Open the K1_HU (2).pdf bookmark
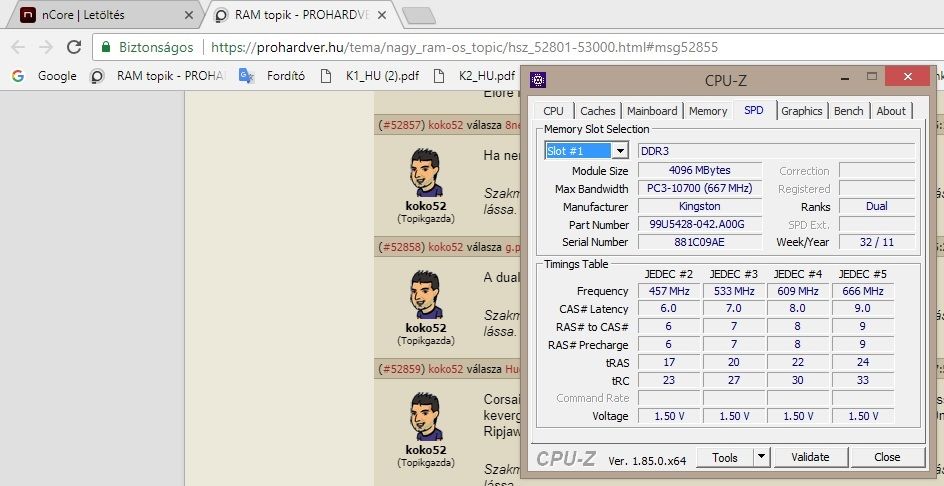 pyautogui.click(x=369, y=76)
